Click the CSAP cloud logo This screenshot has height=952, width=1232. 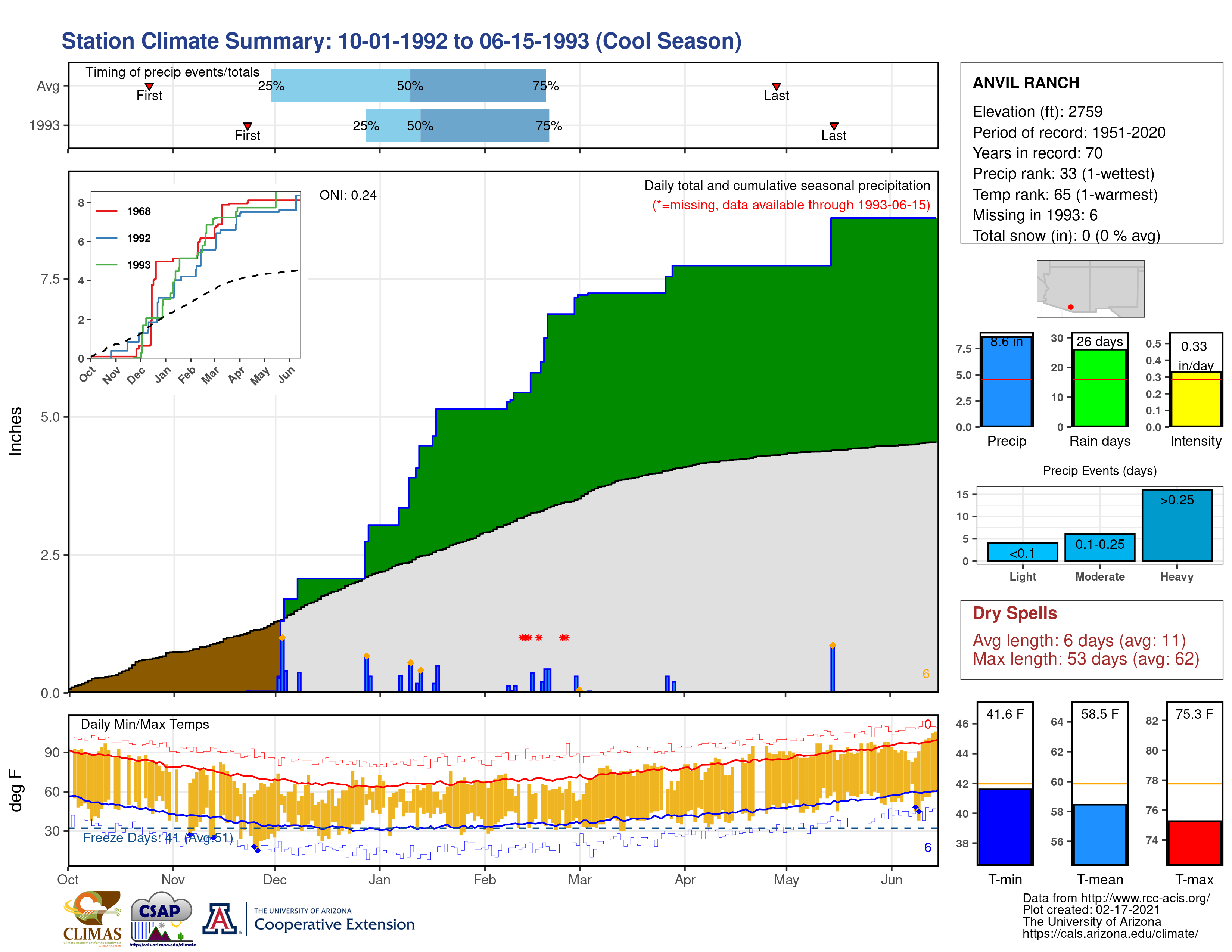[162, 918]
